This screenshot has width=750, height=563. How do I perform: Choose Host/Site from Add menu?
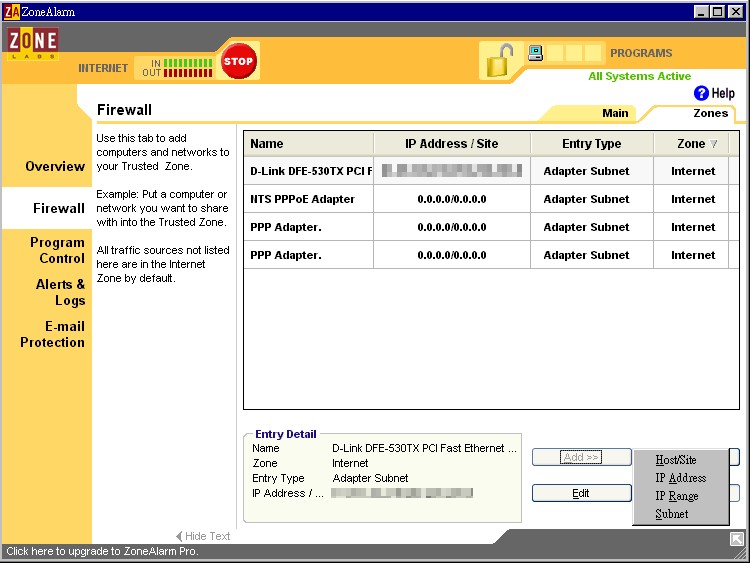(675, 460)
